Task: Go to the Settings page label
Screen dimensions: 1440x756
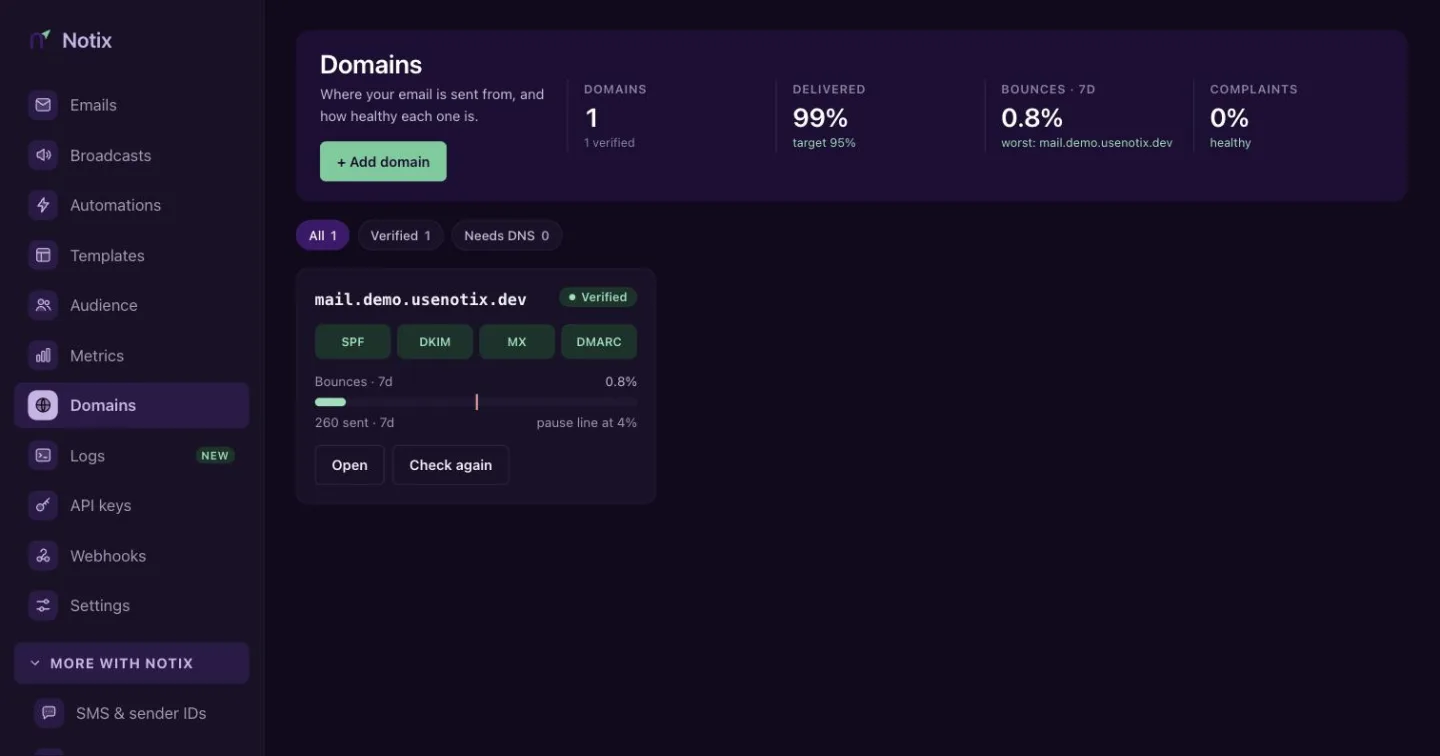Action: pyautogui.click(x=100, y=606)
